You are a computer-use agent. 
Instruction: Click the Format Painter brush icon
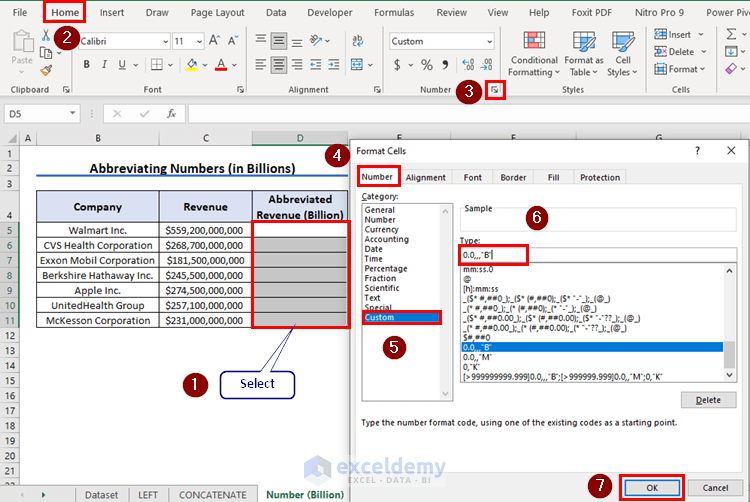[46, 71]
